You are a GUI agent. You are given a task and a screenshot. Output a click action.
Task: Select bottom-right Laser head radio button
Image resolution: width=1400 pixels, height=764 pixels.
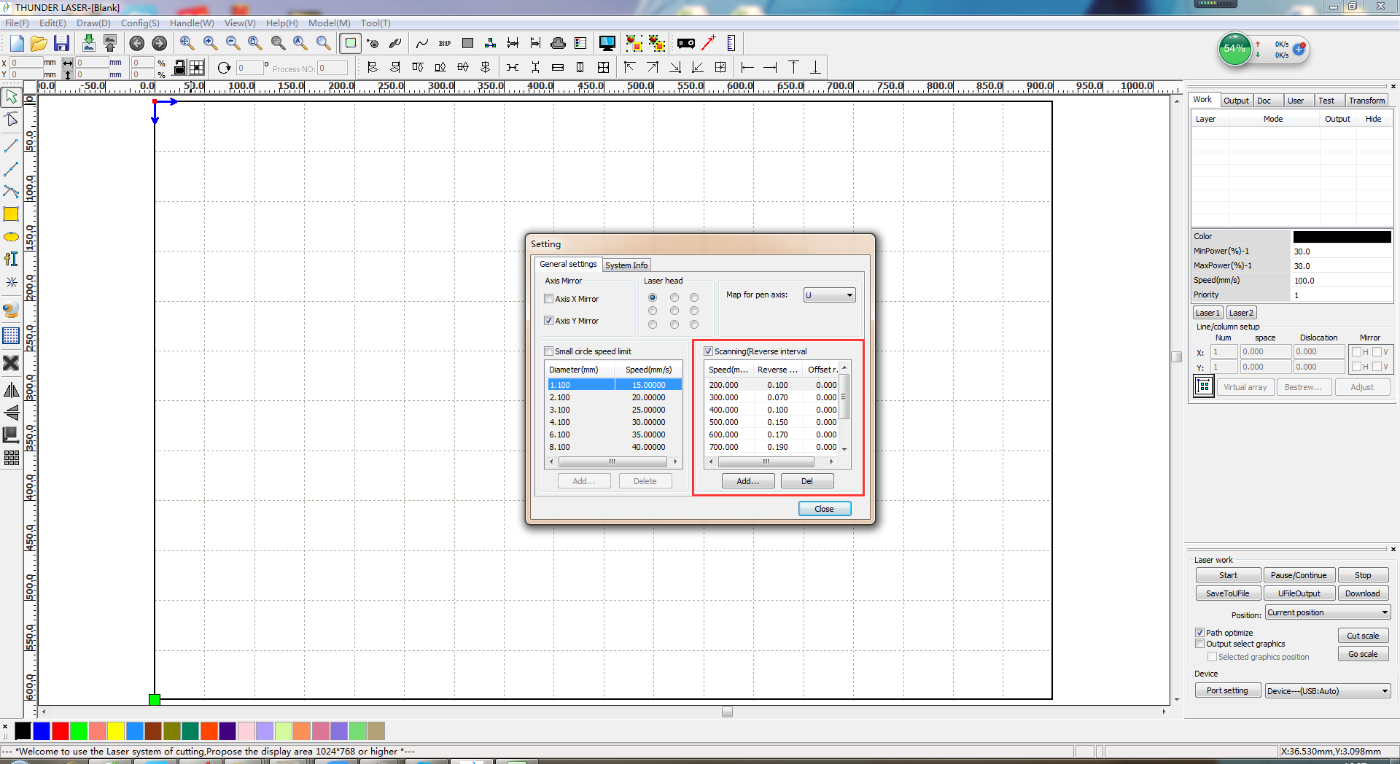[694, 324]
